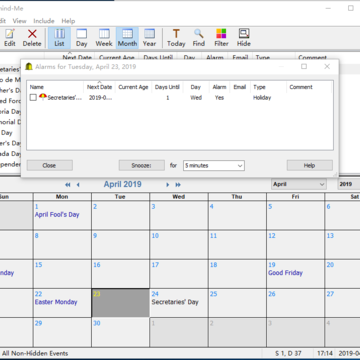The image size is (360, 360).
Task: Sort alarms by Day column
Action: (x=196, y=87)
